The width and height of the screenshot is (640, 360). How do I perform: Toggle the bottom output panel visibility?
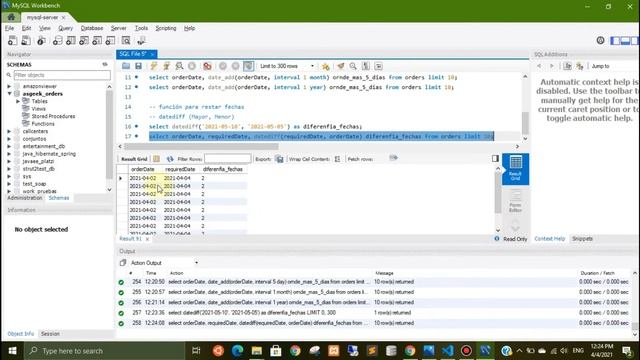click(x=625, y=40)
